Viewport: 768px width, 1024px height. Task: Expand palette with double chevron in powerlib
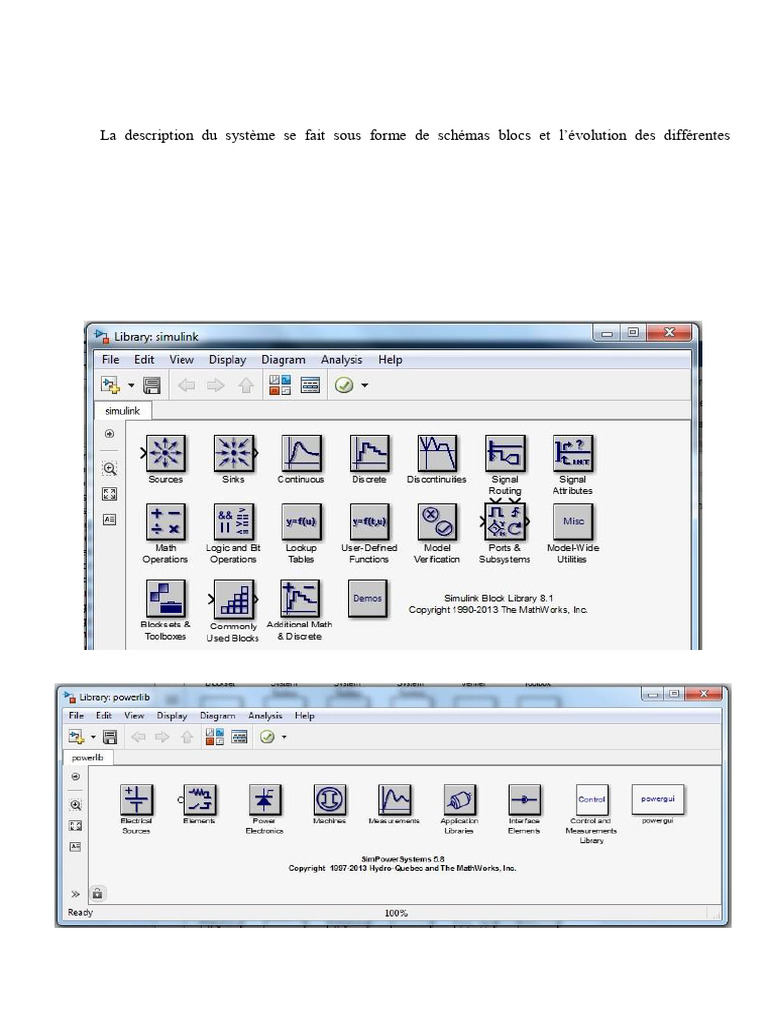click(75, 894)
